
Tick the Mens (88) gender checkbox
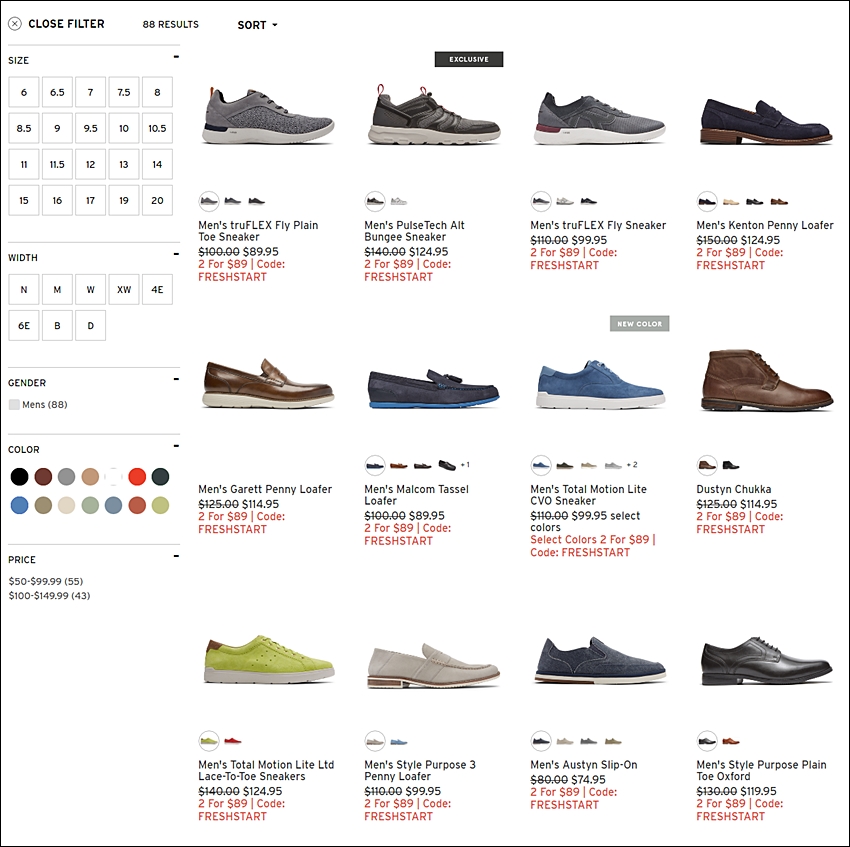tap(14, 405)
